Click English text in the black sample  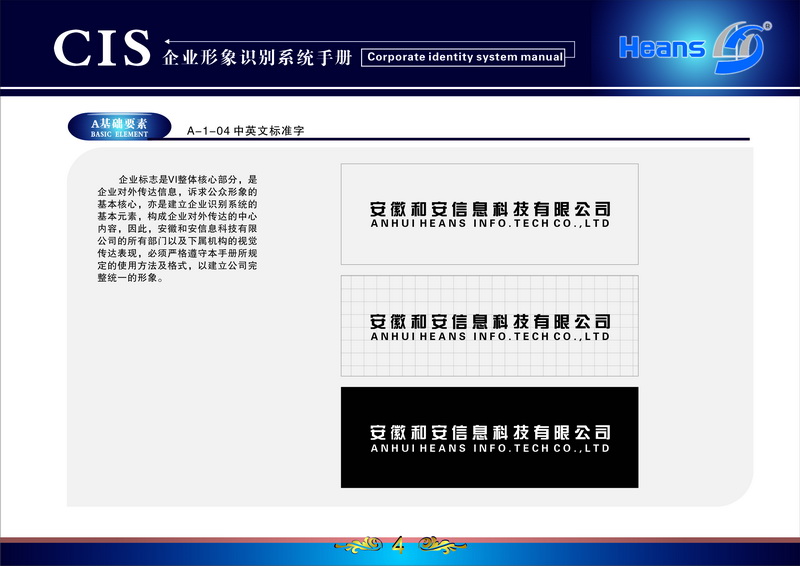[x=490, y=448]
